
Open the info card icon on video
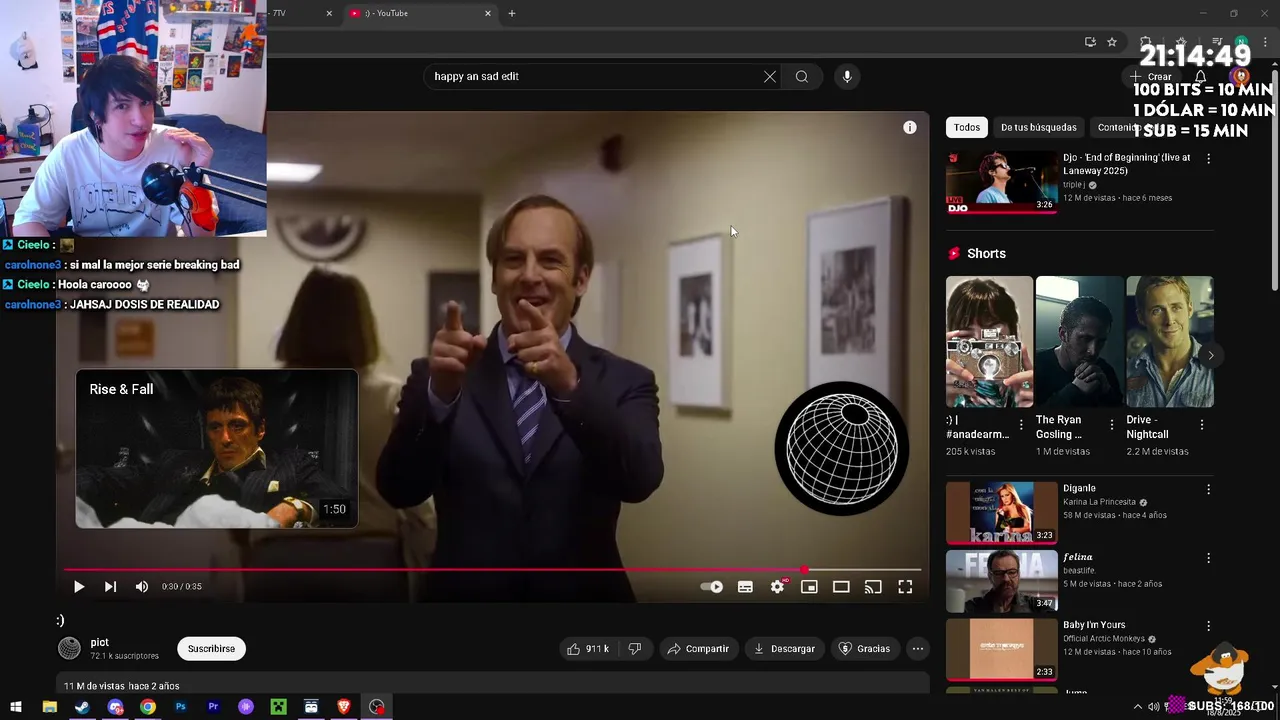pos(910,127)
